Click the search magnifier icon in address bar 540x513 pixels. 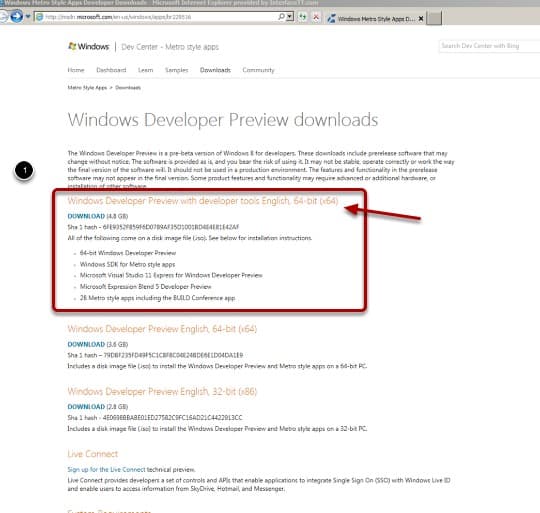click(281, 17)
